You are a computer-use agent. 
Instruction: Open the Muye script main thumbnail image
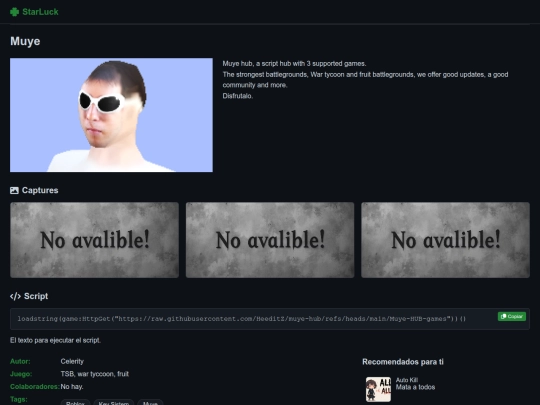tap(111, 115)
